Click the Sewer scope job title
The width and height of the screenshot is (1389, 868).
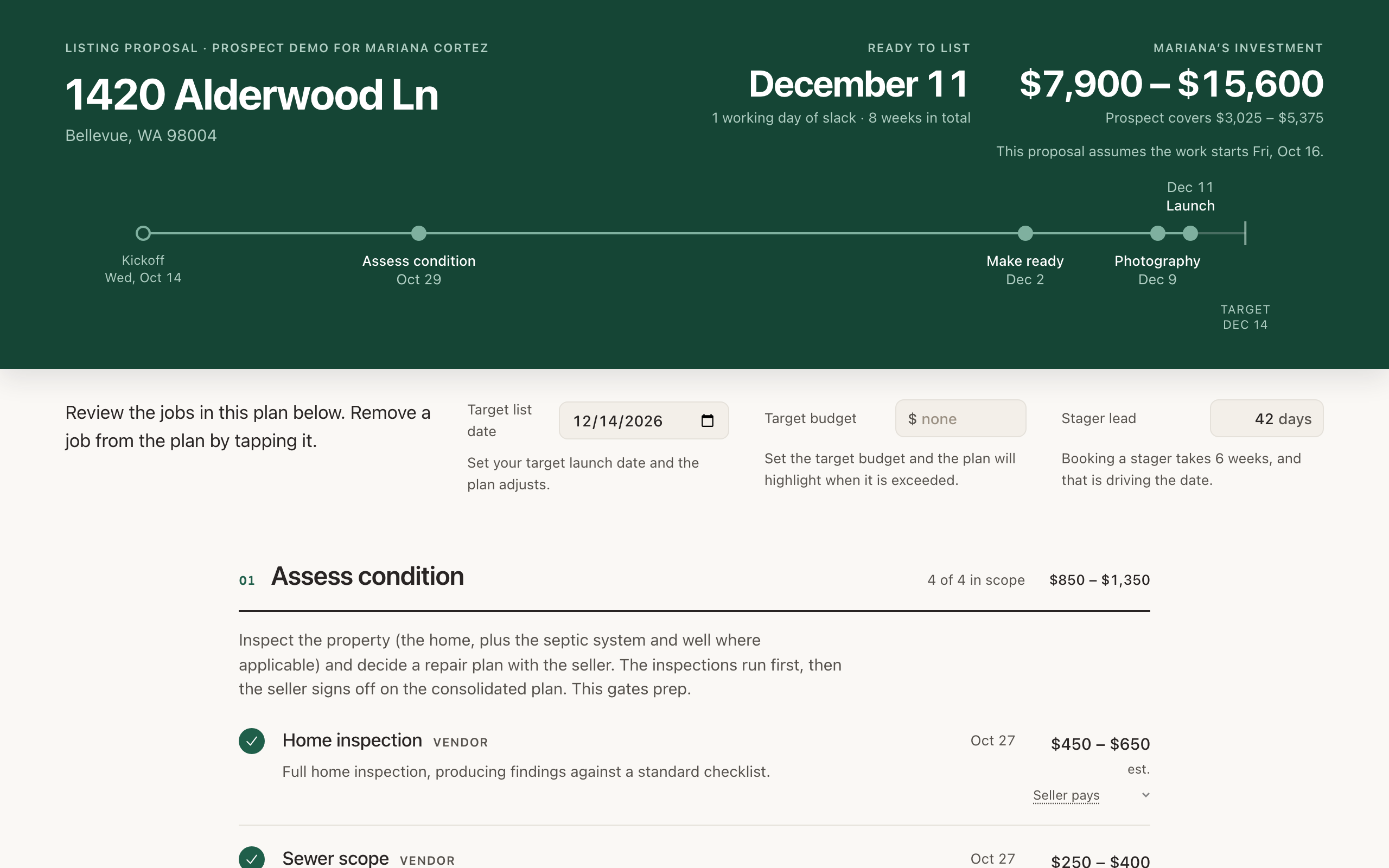pyautogui.click(x=335, y=858)
